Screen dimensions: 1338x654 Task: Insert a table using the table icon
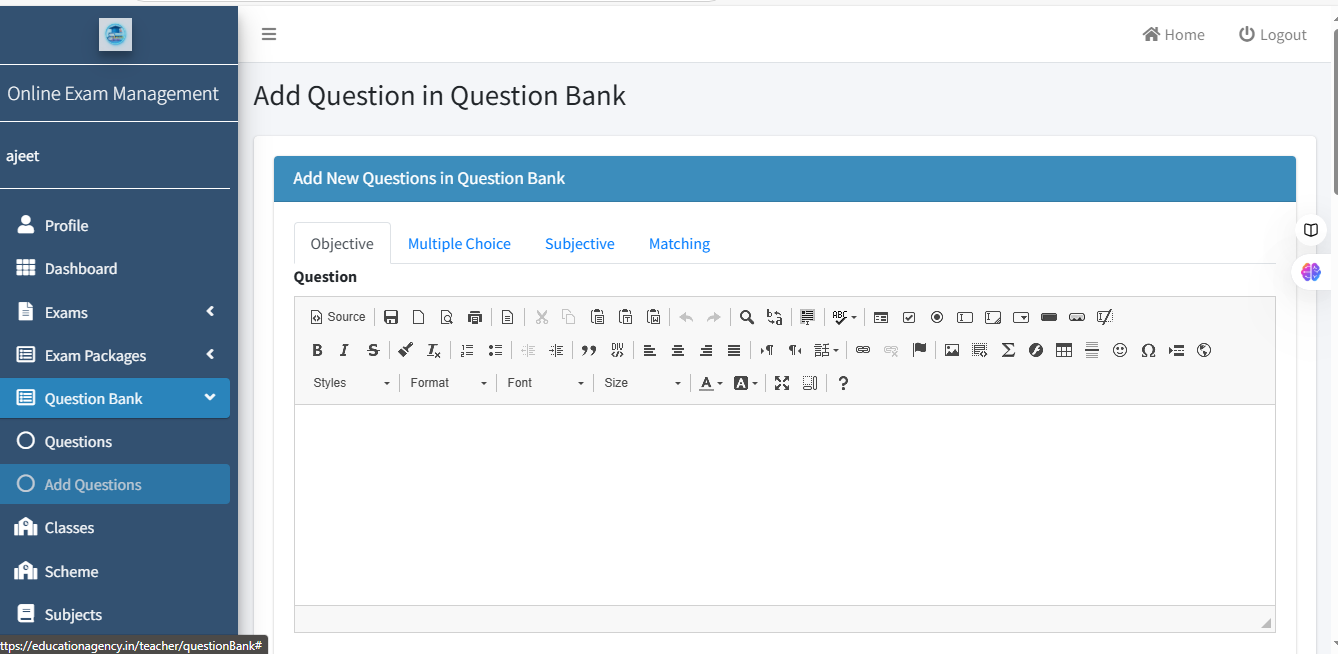coord(1064,350)
